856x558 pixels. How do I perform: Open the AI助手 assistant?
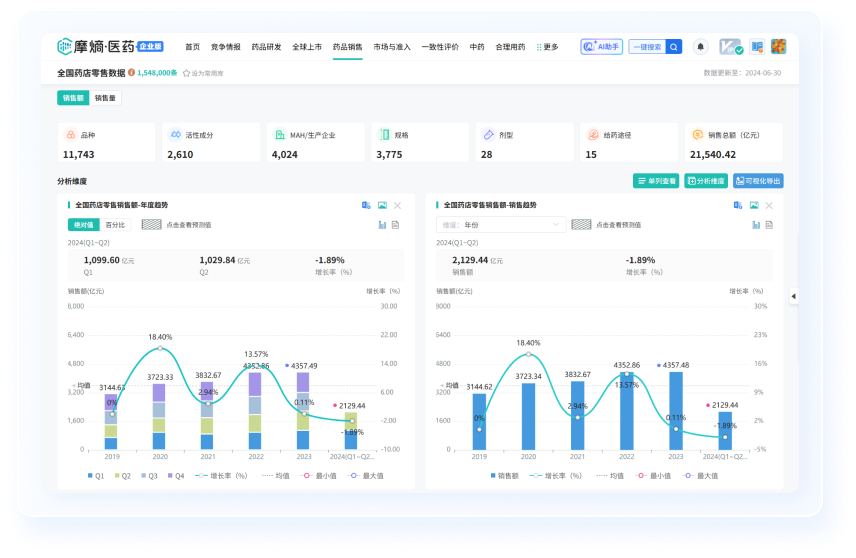click(601, 47)
